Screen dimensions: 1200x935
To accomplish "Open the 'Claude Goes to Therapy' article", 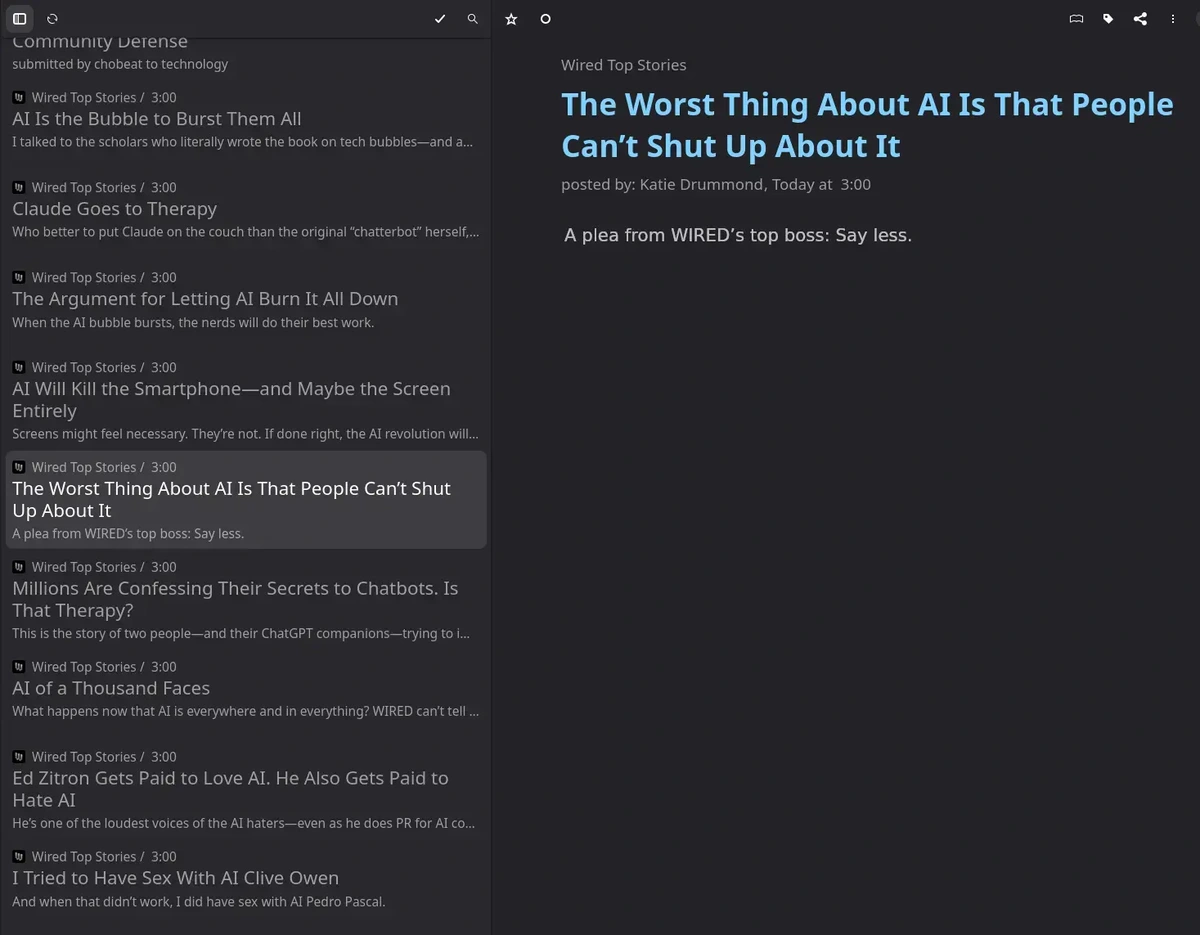I will click(115, 209).
